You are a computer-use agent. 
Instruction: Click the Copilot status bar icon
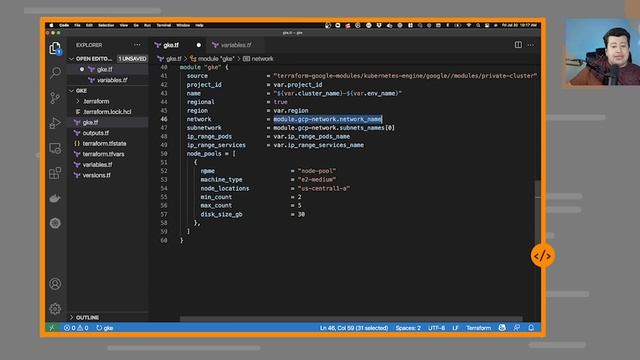[502, 328]
